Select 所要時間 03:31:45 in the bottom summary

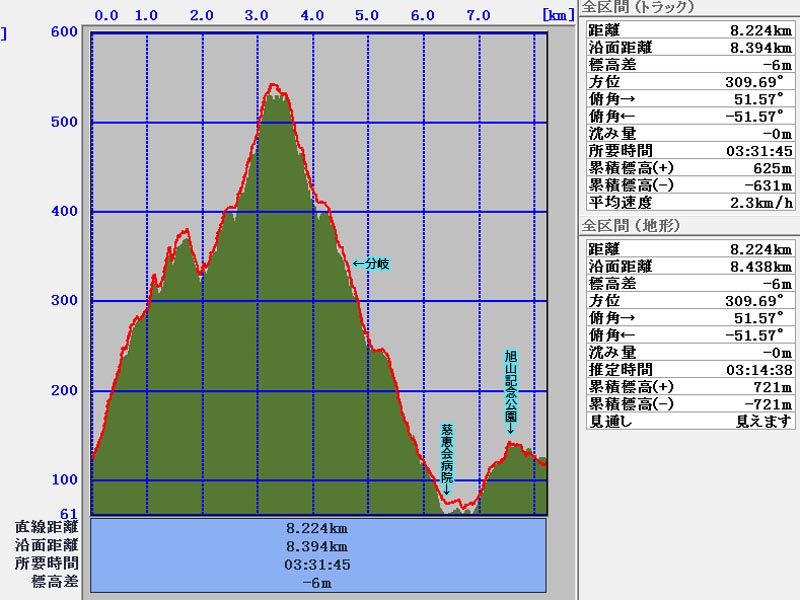318,564
